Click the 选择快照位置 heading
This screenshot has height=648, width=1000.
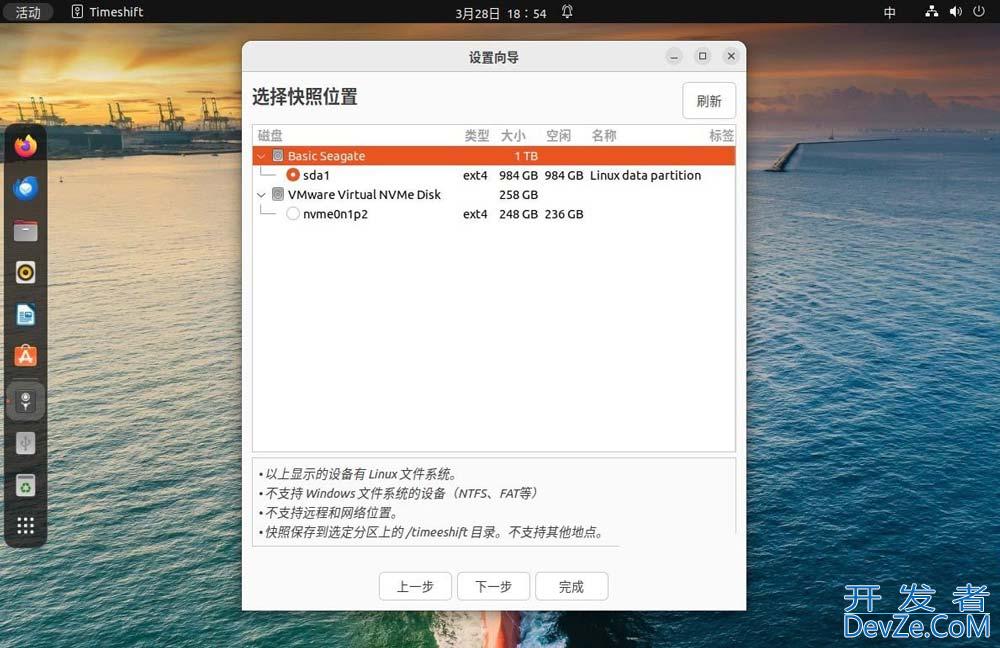click(x=305, y=97)
